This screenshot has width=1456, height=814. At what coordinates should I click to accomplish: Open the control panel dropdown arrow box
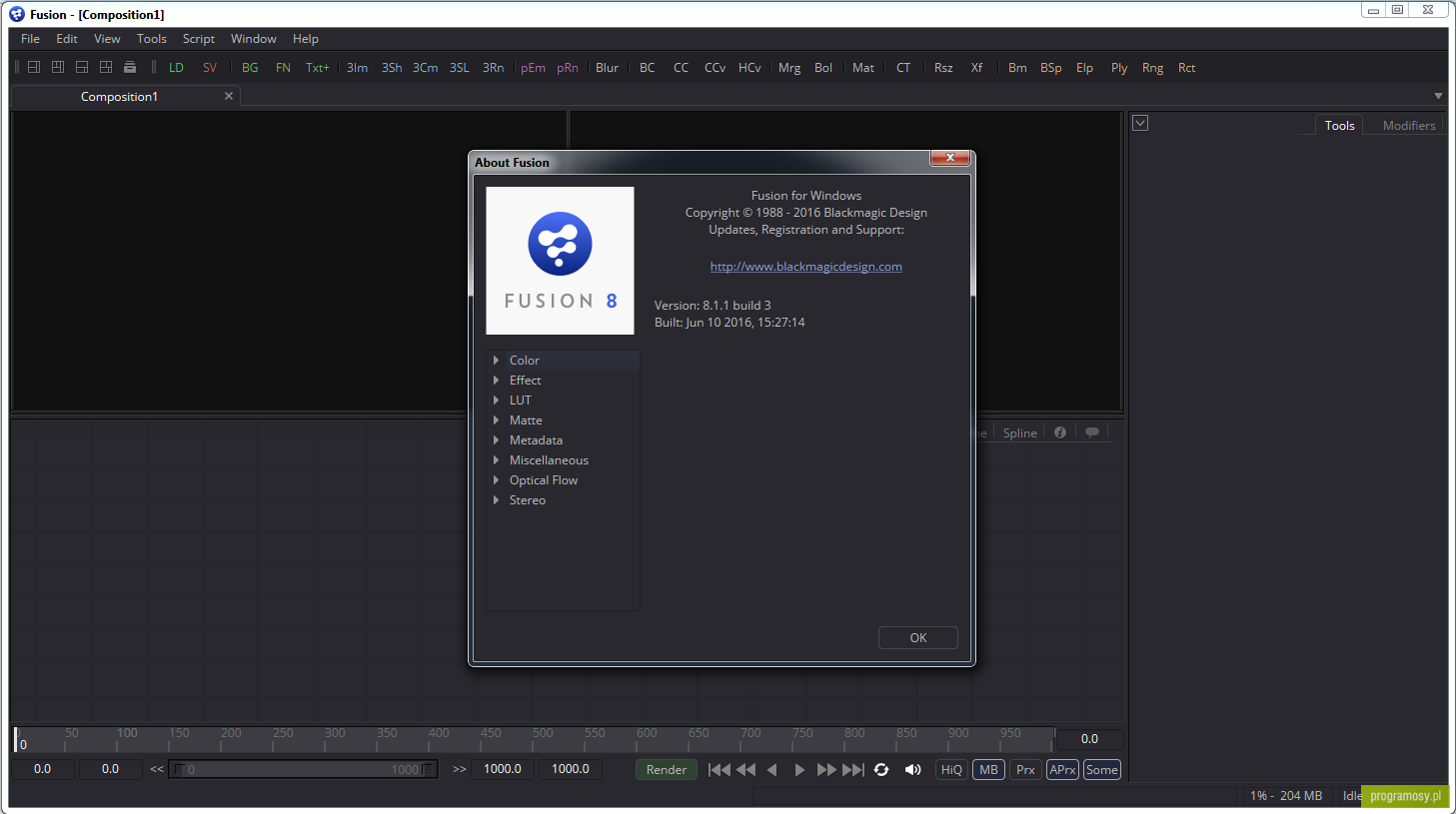point(1140,123)
